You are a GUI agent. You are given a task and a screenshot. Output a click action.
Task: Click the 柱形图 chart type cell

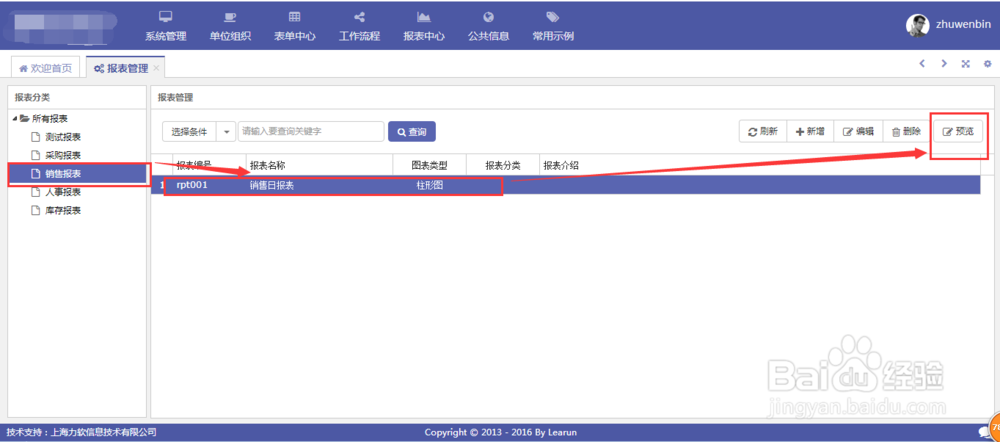[430, 185]
